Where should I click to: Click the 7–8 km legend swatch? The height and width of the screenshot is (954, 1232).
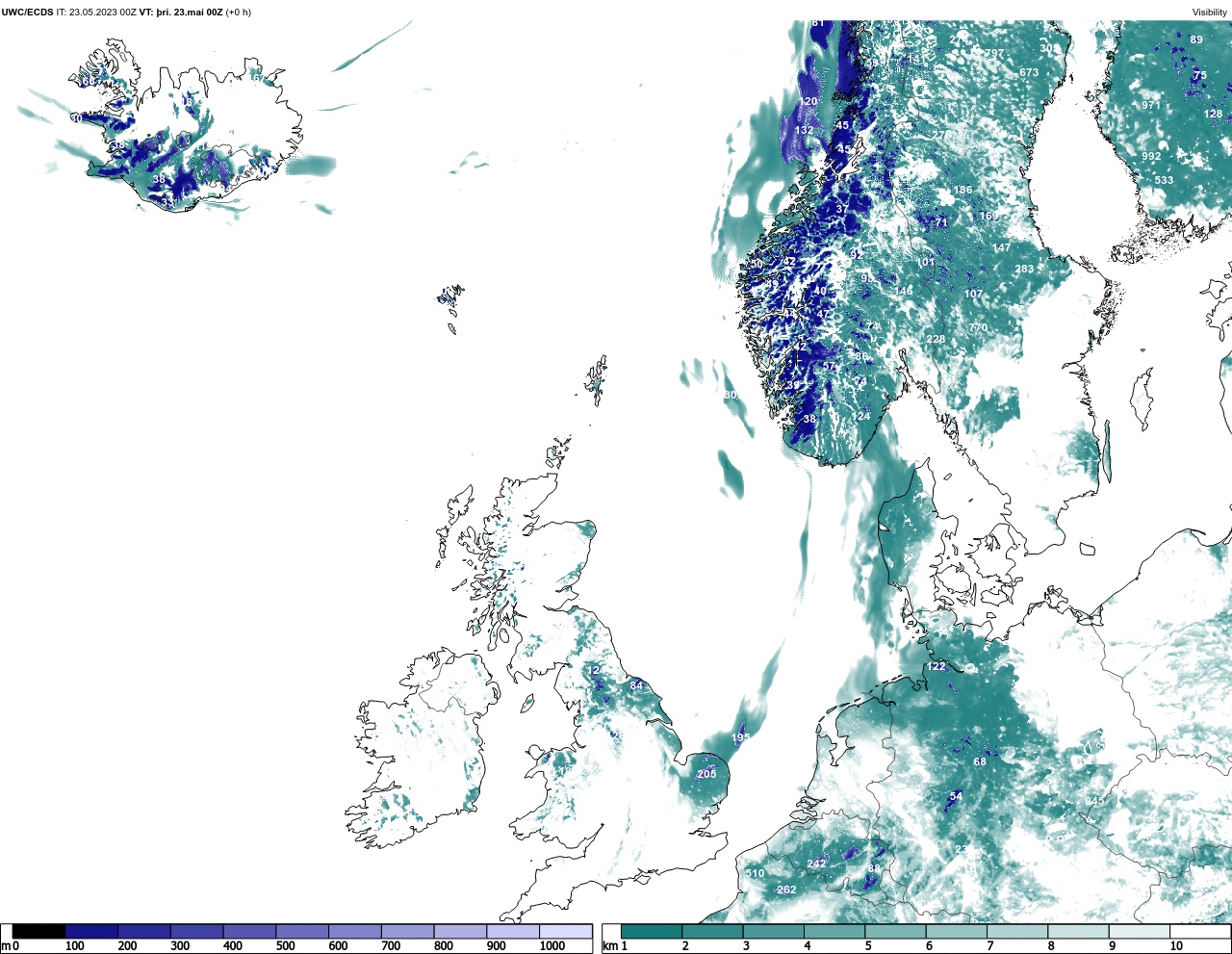[1017, 932]
